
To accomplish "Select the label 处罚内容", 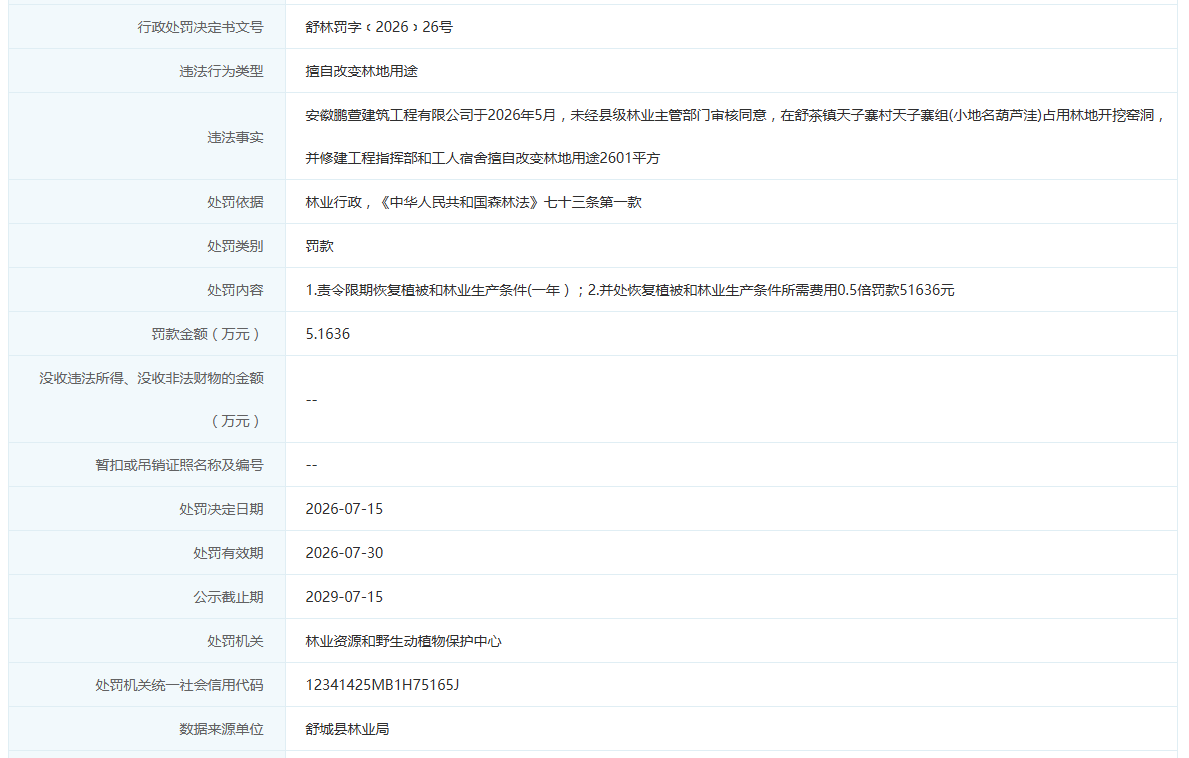I will click(235, 290).
